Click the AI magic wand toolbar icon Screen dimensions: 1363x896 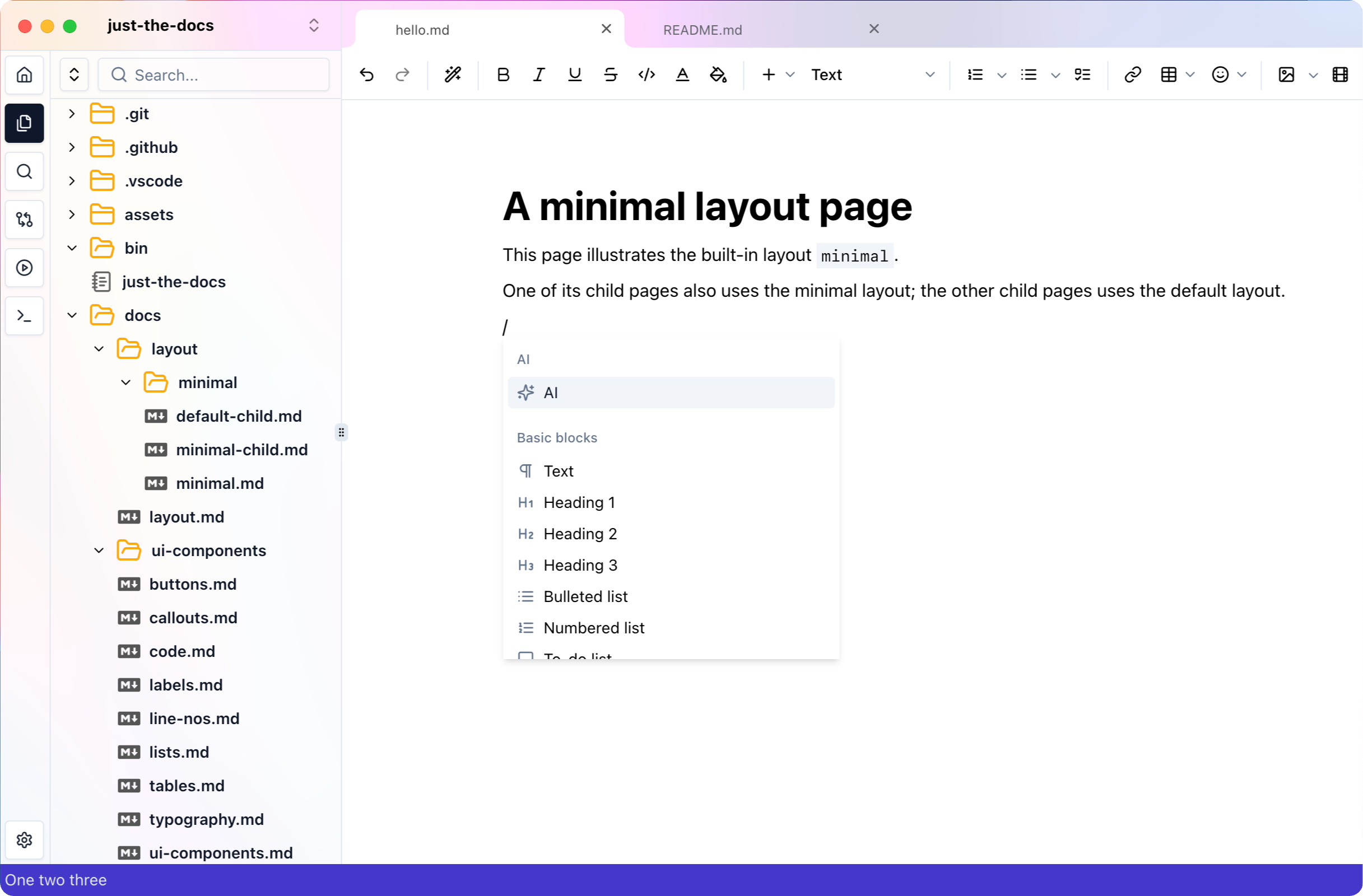coord(453,74)
